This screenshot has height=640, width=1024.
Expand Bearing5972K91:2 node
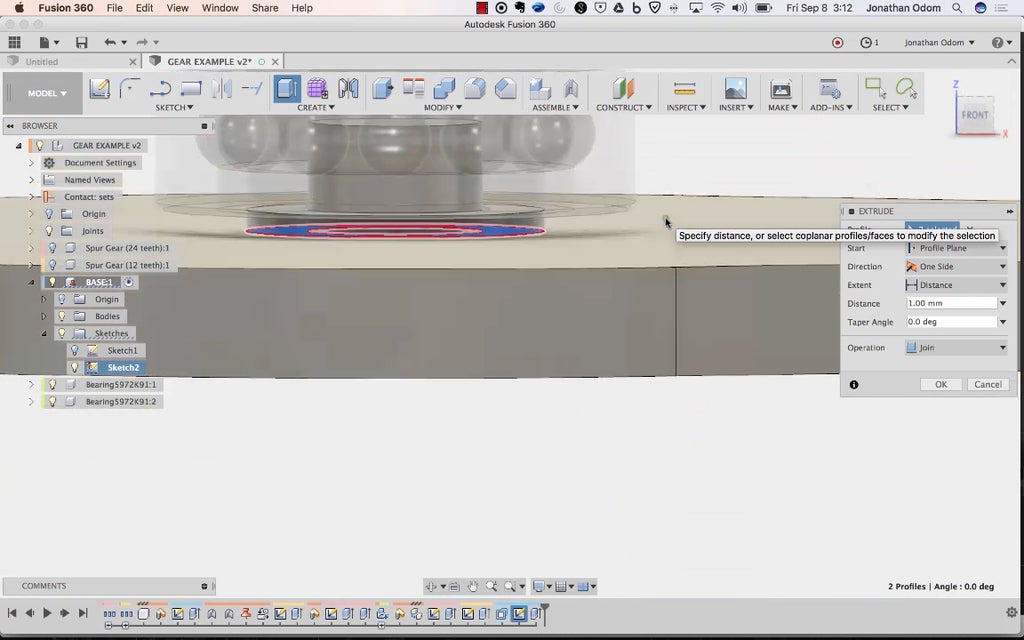[31, 402]
